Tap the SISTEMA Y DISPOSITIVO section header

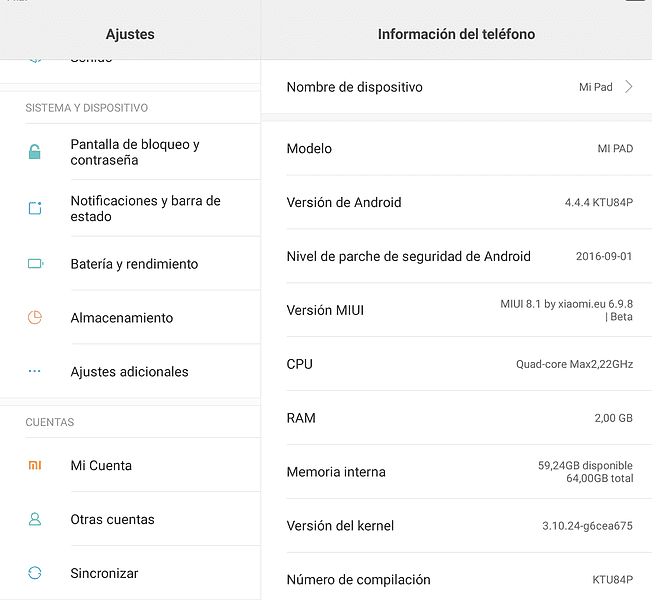[x=86, y=108]
